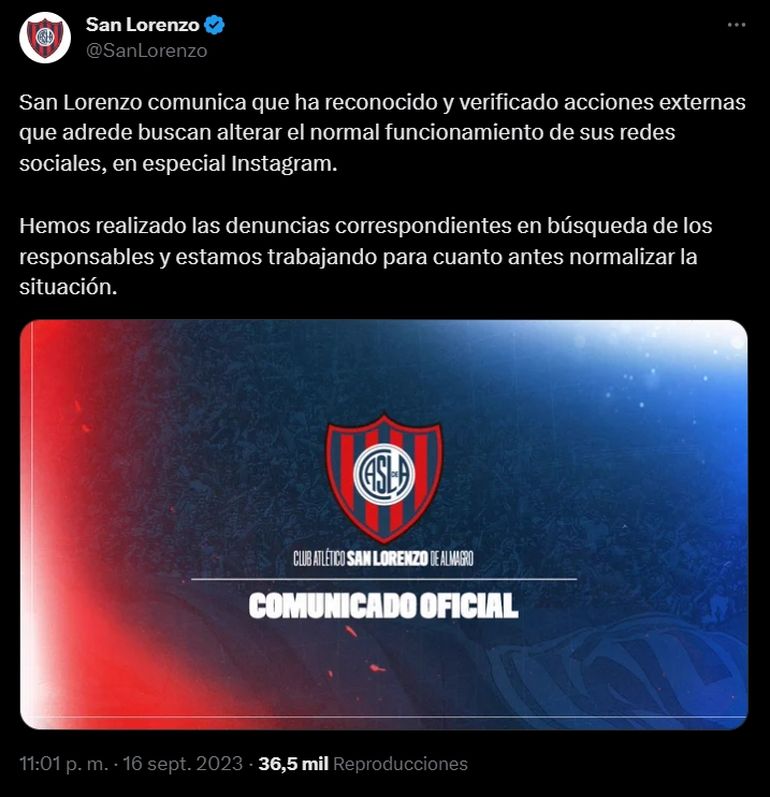Click the blue verified badge
Screen dimensions: 770x797
click(214, 25)
